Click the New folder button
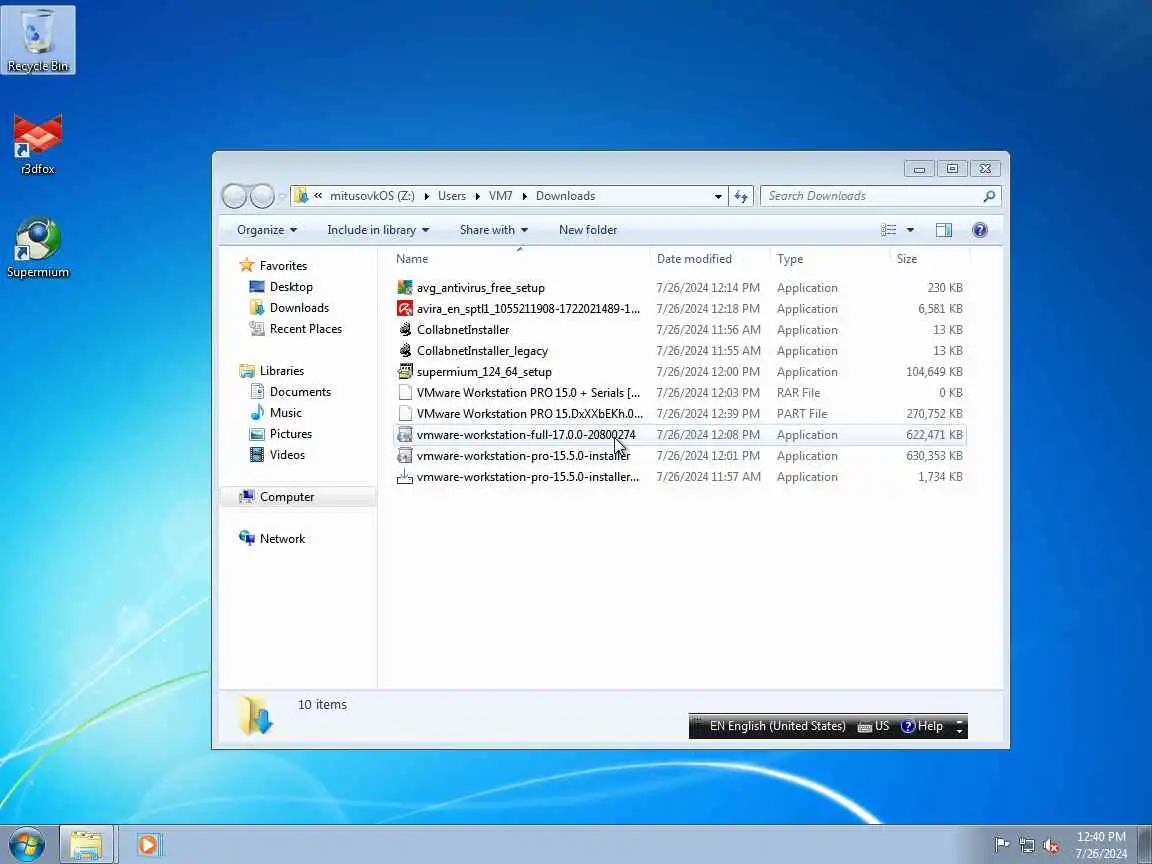 588,230
